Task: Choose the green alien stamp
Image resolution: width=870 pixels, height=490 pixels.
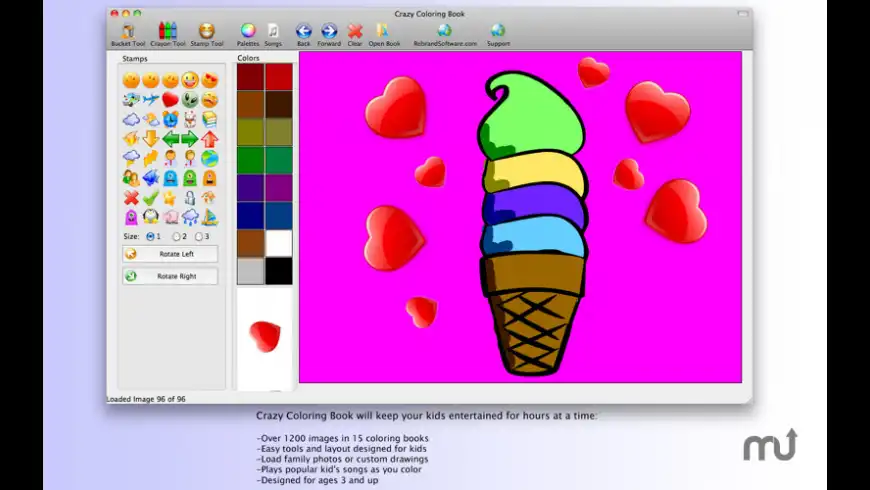Action: (190, 100)
